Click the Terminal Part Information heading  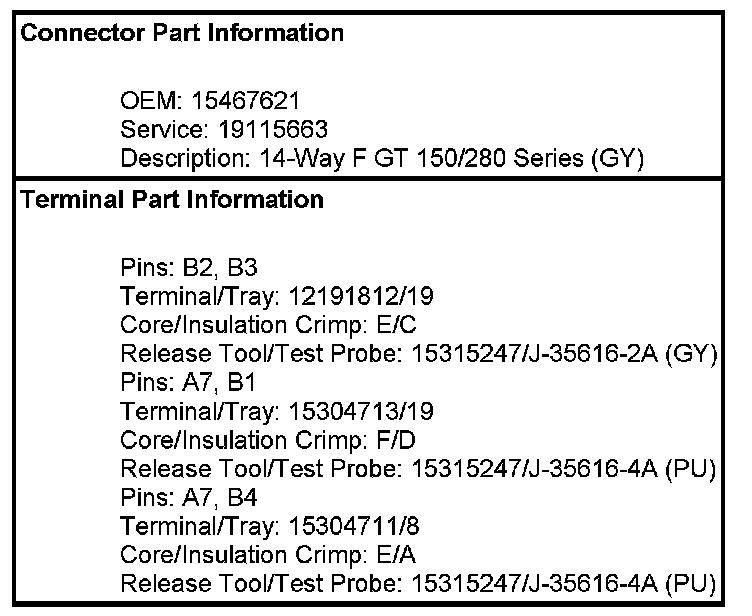(x=173, y=199)
